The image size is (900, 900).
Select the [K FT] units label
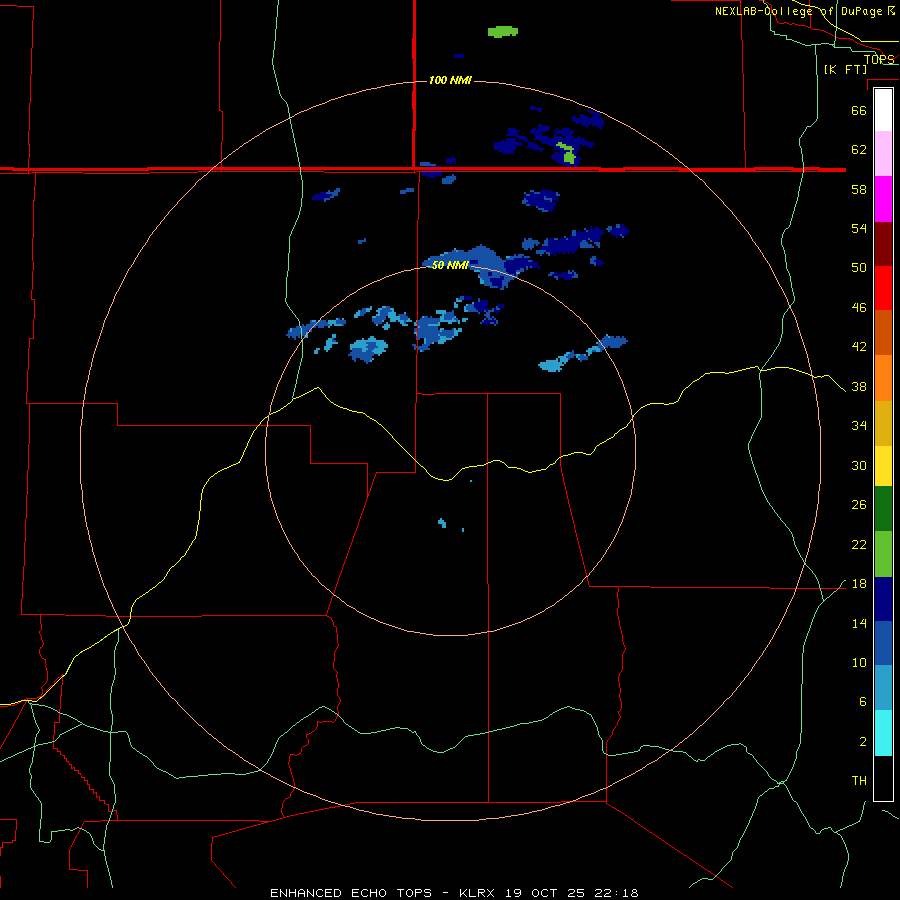point(845,69)
